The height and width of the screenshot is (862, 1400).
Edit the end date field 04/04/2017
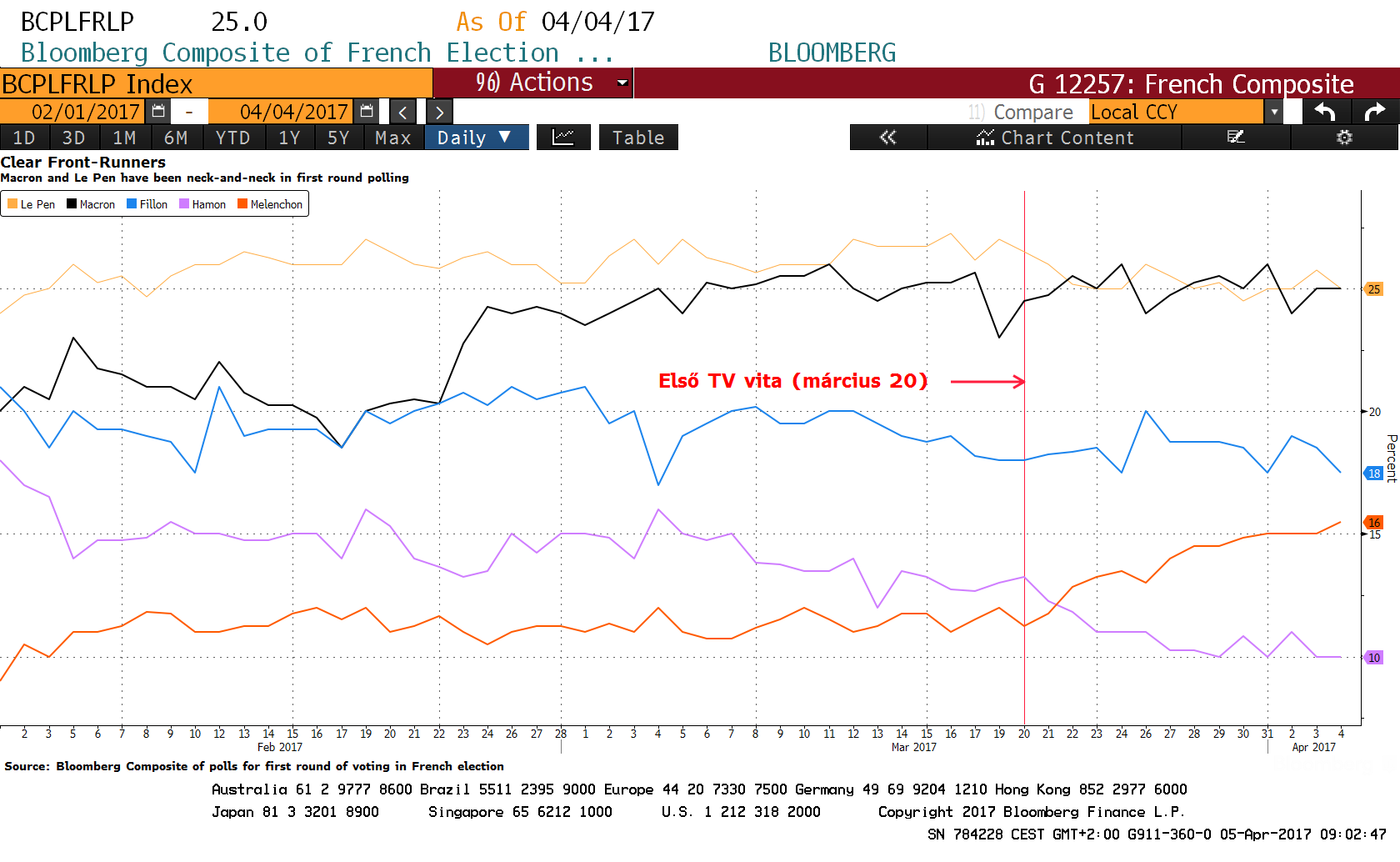(x=282, y=112)
